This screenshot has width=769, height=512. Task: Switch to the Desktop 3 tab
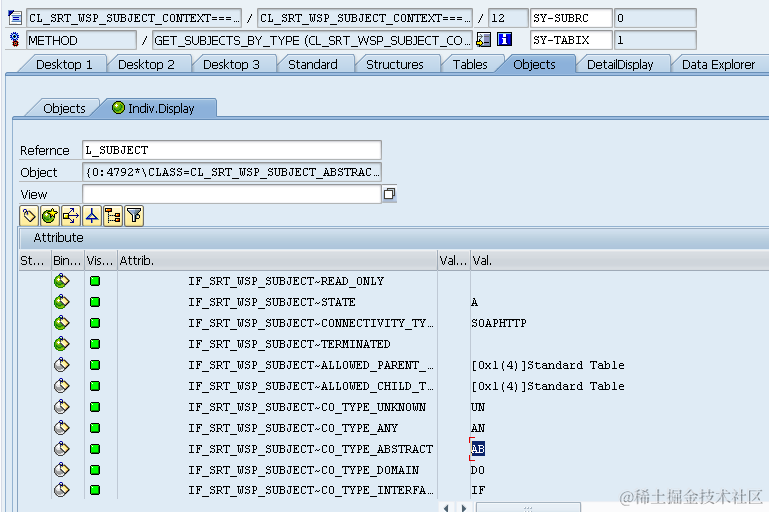click(231, 64)
